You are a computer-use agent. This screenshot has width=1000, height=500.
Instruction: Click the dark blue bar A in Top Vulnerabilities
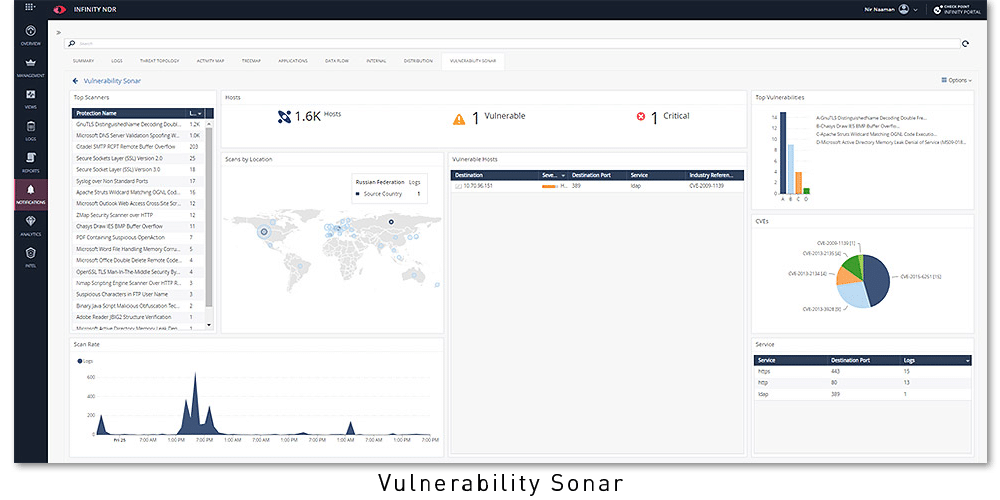pos(783,153)
